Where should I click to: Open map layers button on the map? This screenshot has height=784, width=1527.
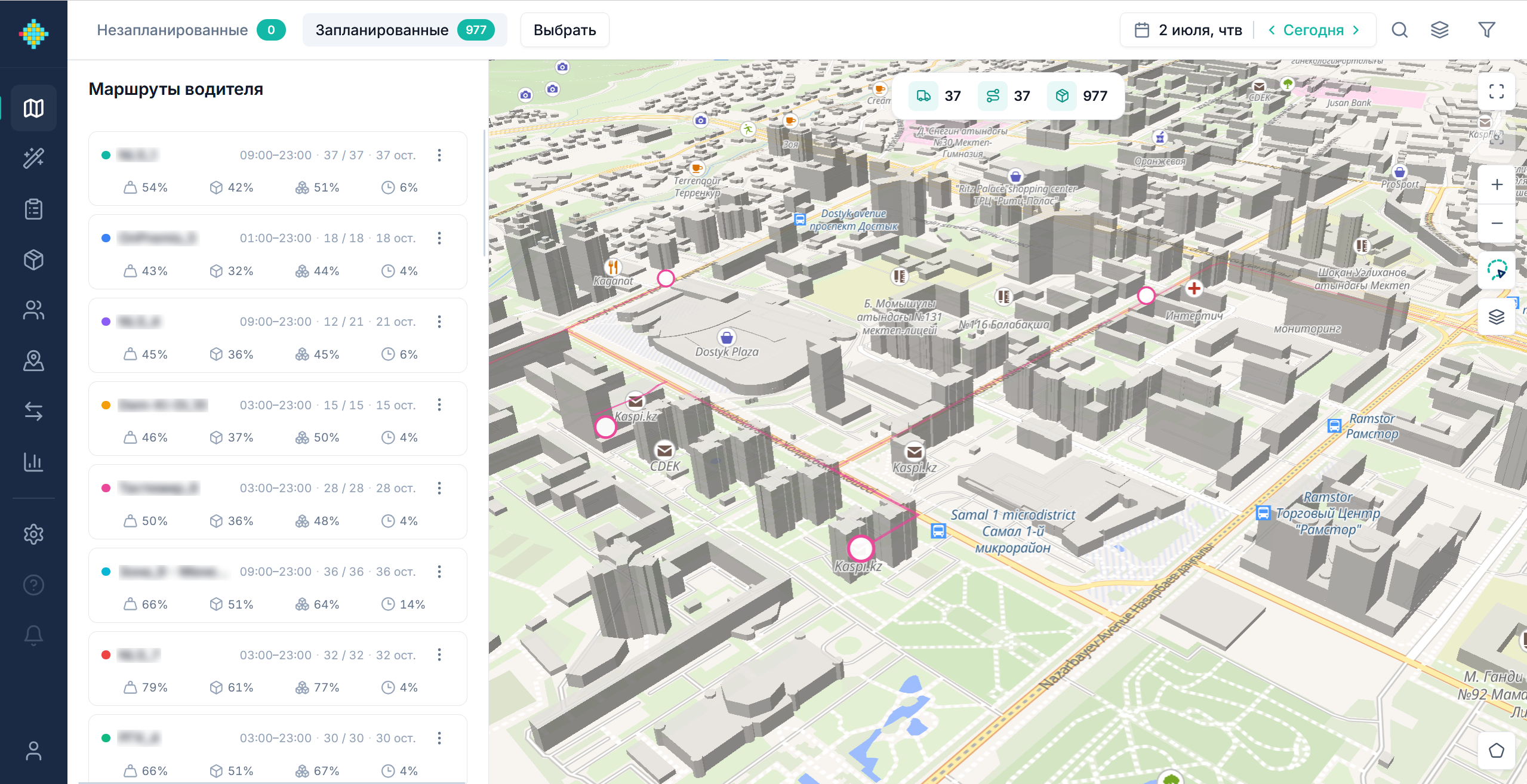point(1497,317)
